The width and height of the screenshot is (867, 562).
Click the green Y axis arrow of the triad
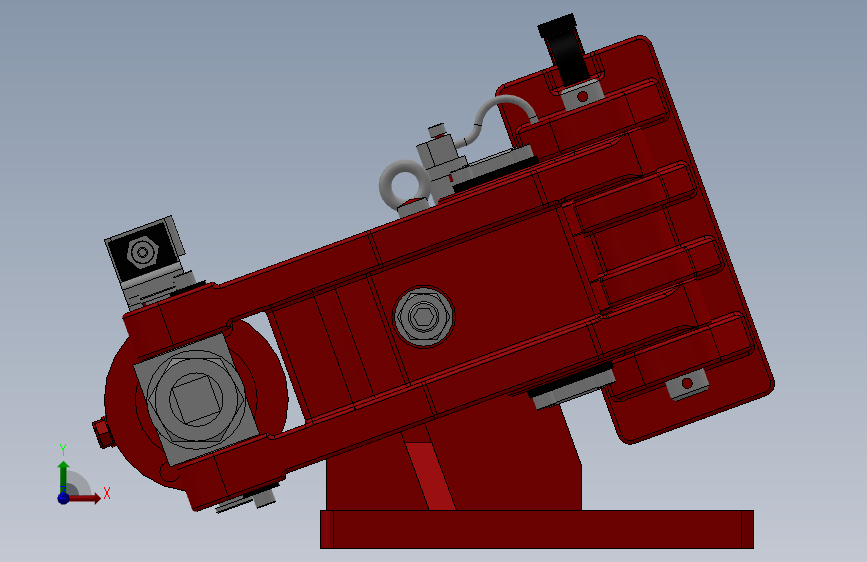click(64, 476)
